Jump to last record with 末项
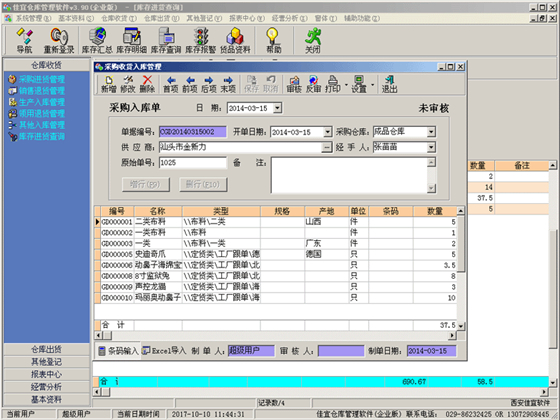560x420 pixels. click(228, 84)
